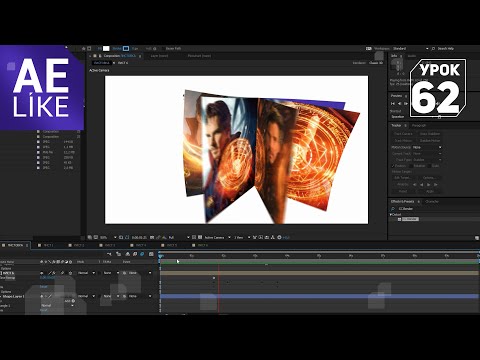
Task: Open the Workspace Standard dropdown
Action: (x=411, y=49)
